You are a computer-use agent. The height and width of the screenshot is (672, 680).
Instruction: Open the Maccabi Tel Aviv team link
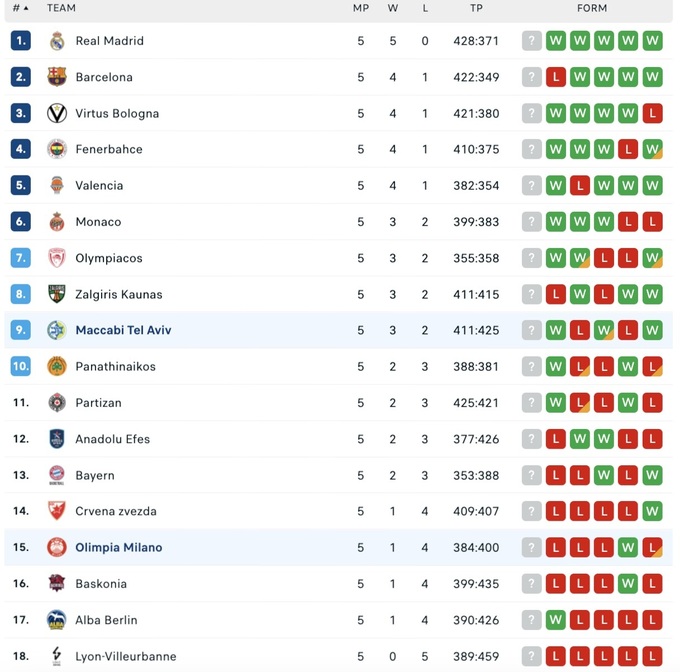tap(123, 330)
